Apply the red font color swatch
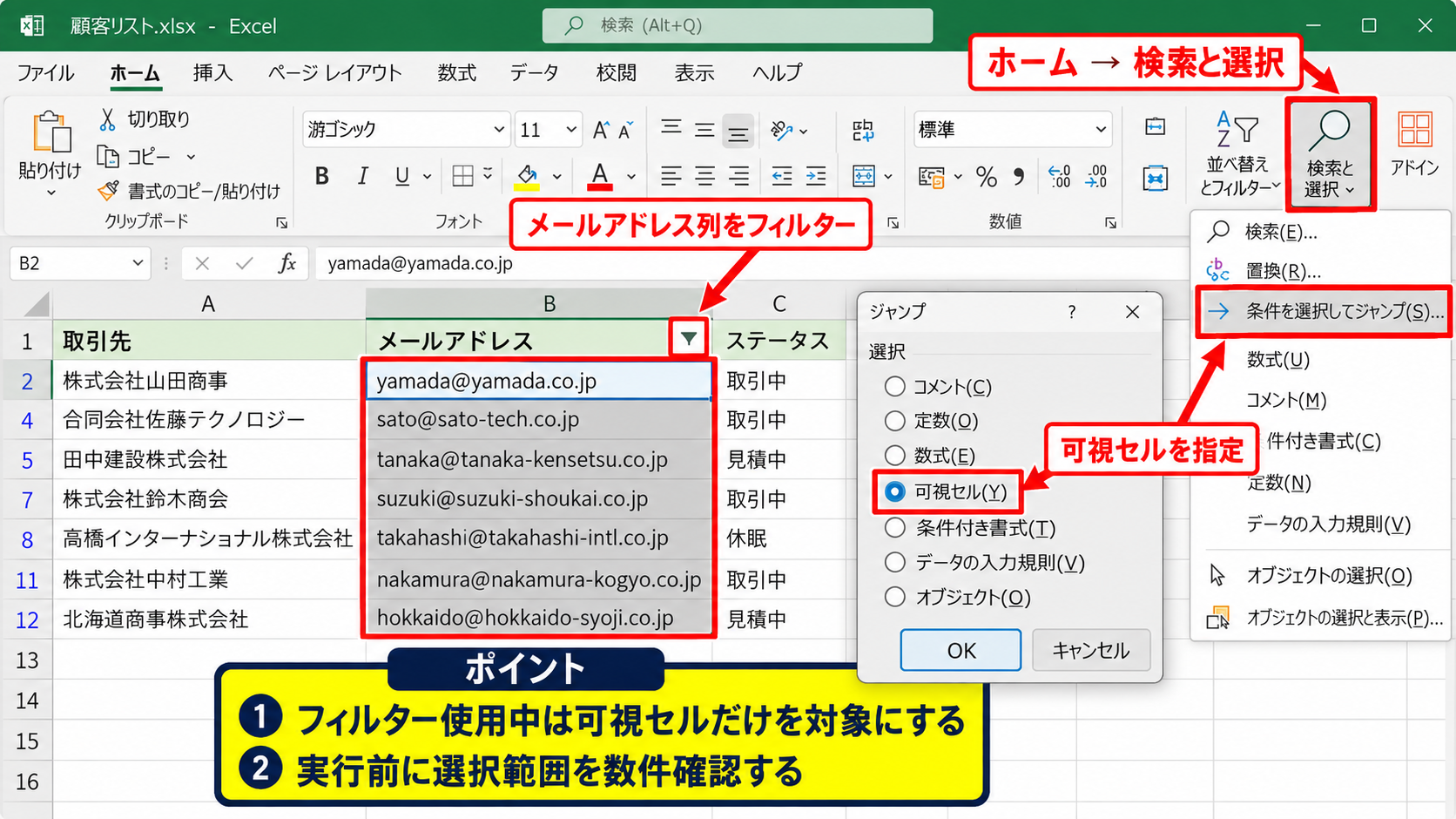This screenshot has height=819, width=1456. pos(600,177)
